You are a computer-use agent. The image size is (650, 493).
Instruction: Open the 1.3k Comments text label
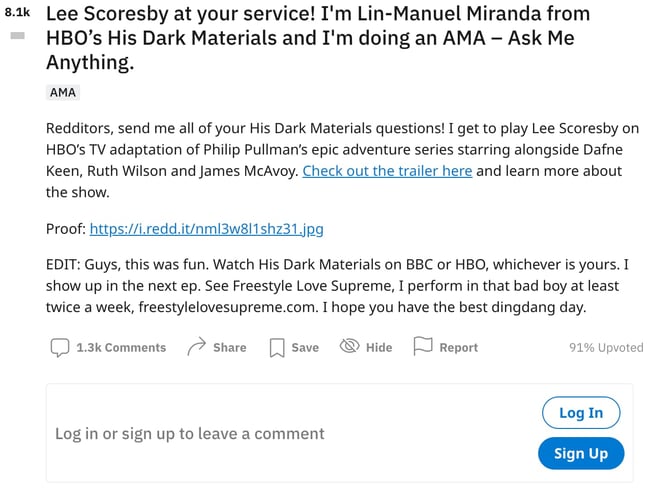[121, 347]
